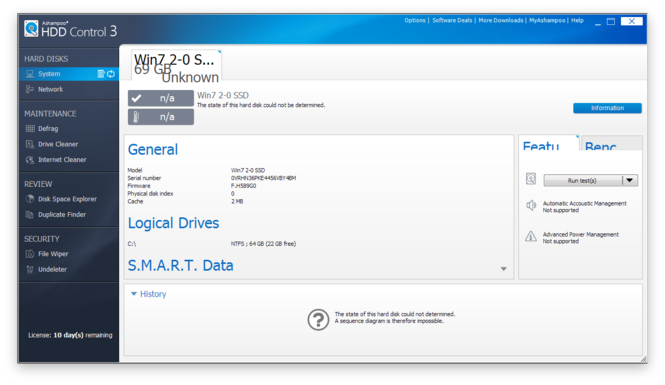
Task: Select the C:\ logical drive entry
Action: [x=132, y=244]
